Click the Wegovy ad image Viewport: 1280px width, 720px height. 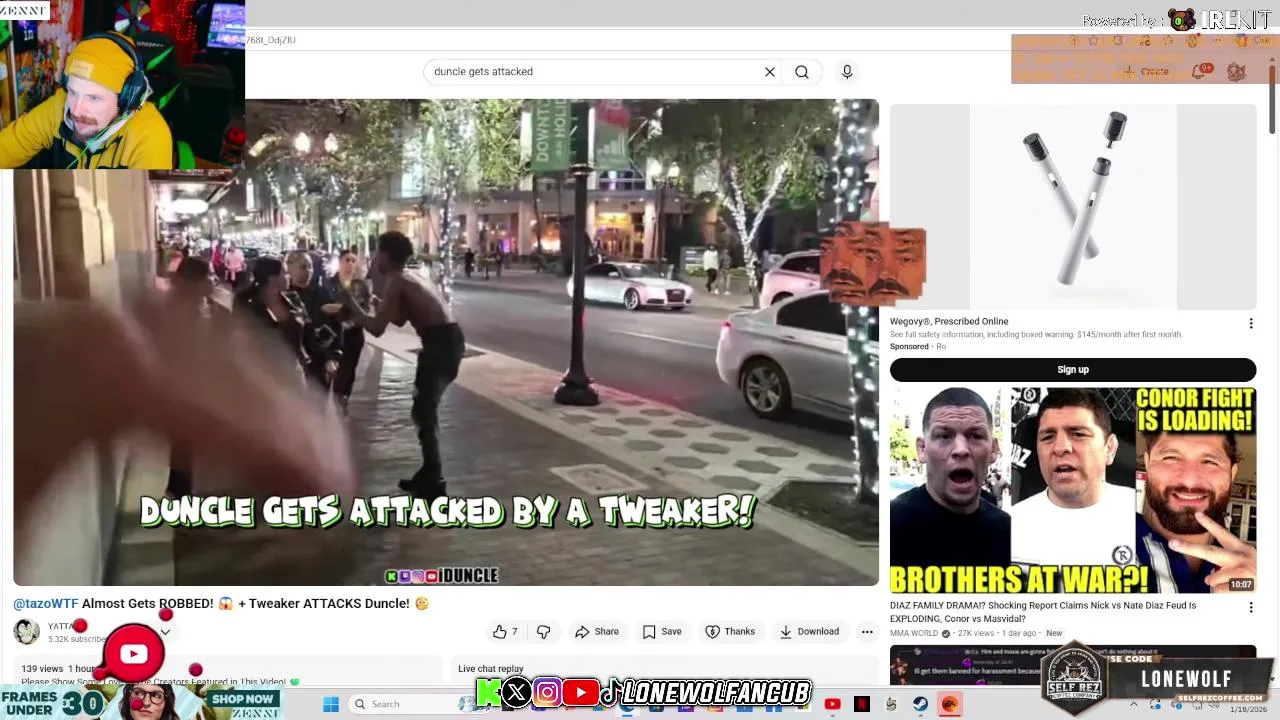click(1073, 207)
